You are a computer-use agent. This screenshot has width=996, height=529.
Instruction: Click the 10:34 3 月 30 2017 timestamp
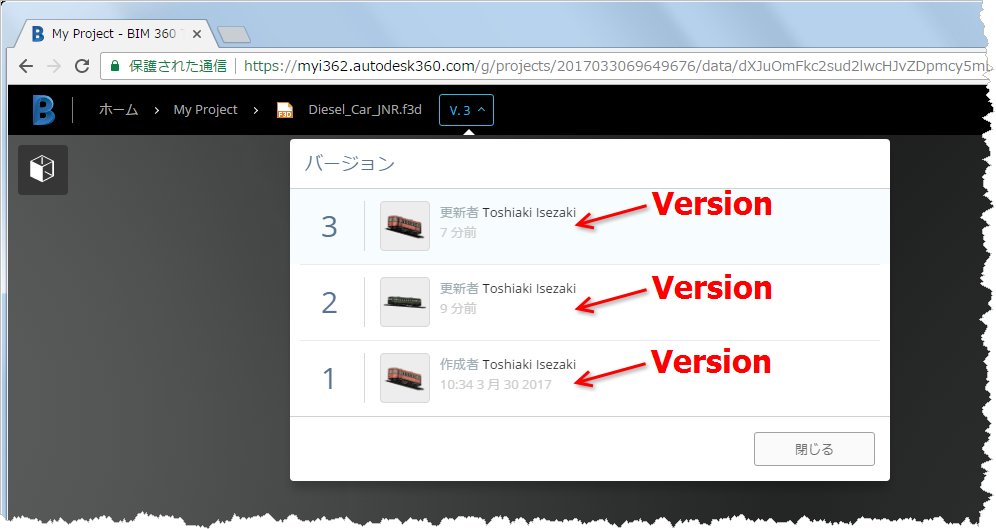tap(495, 384)
